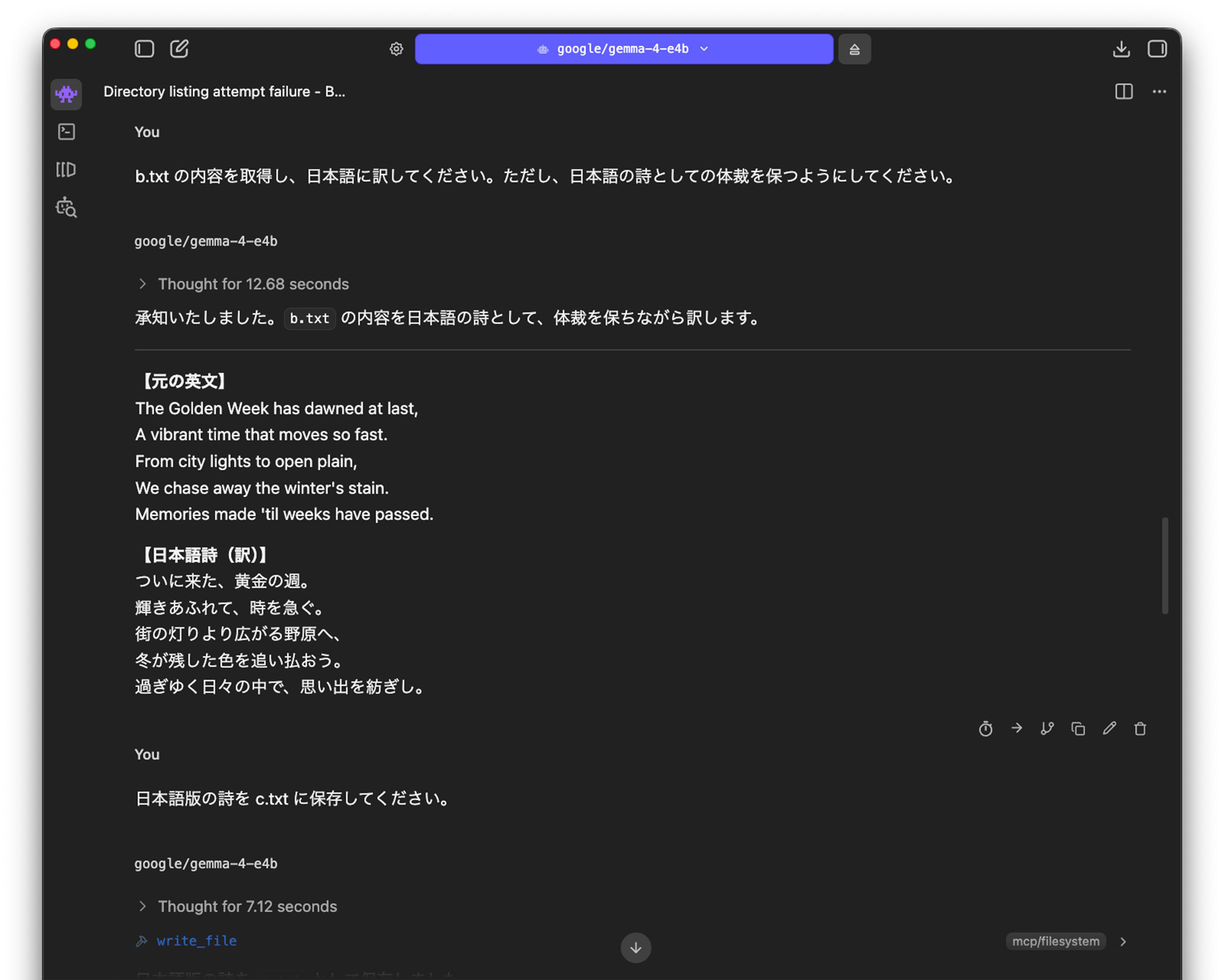
Task: Click the inline 'b.txt' code chip
Action: [310, 318]
